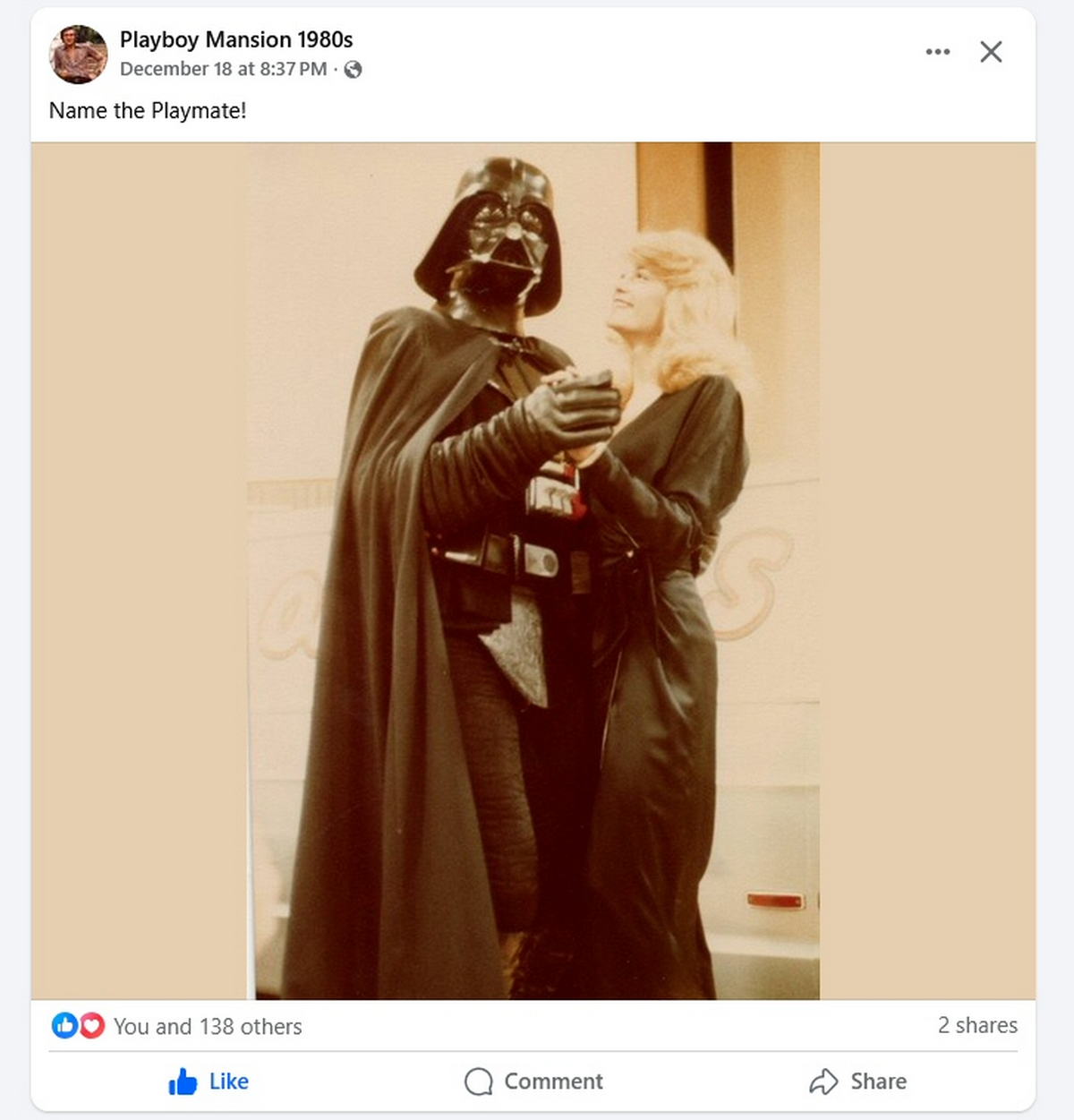Image resolution: width=1074 pixels, height=1120 pixels.
Task: Open the Playboy Mansion 1980s page name
Action: pos(236,39)
